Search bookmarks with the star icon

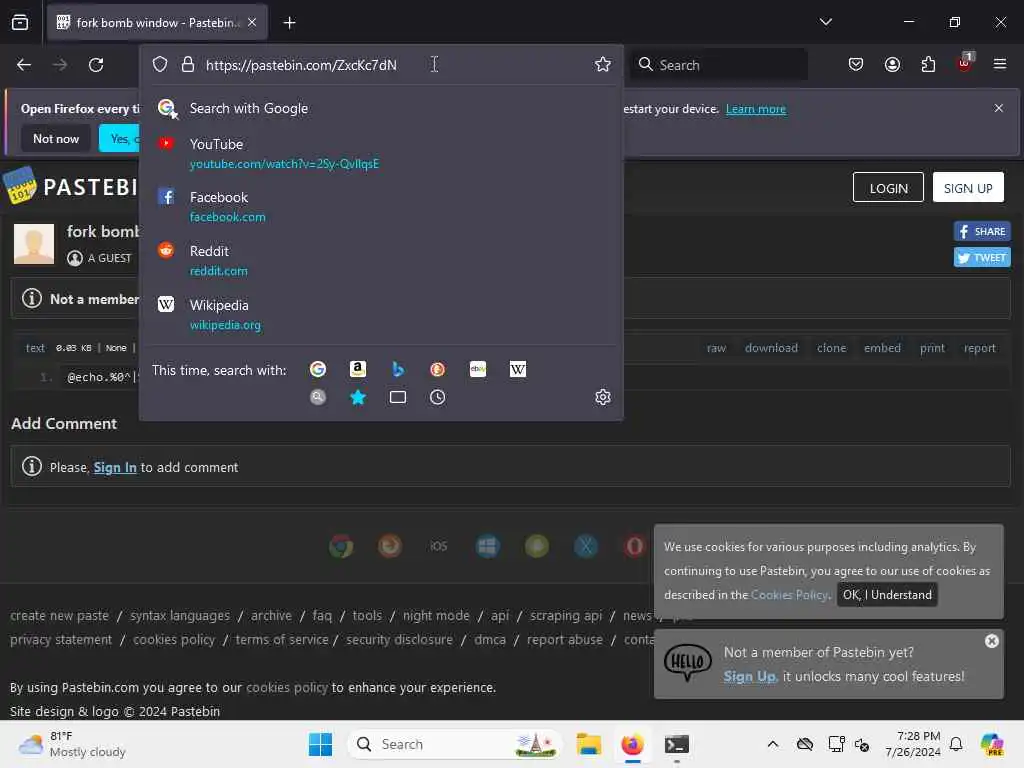tap(357, 397)
